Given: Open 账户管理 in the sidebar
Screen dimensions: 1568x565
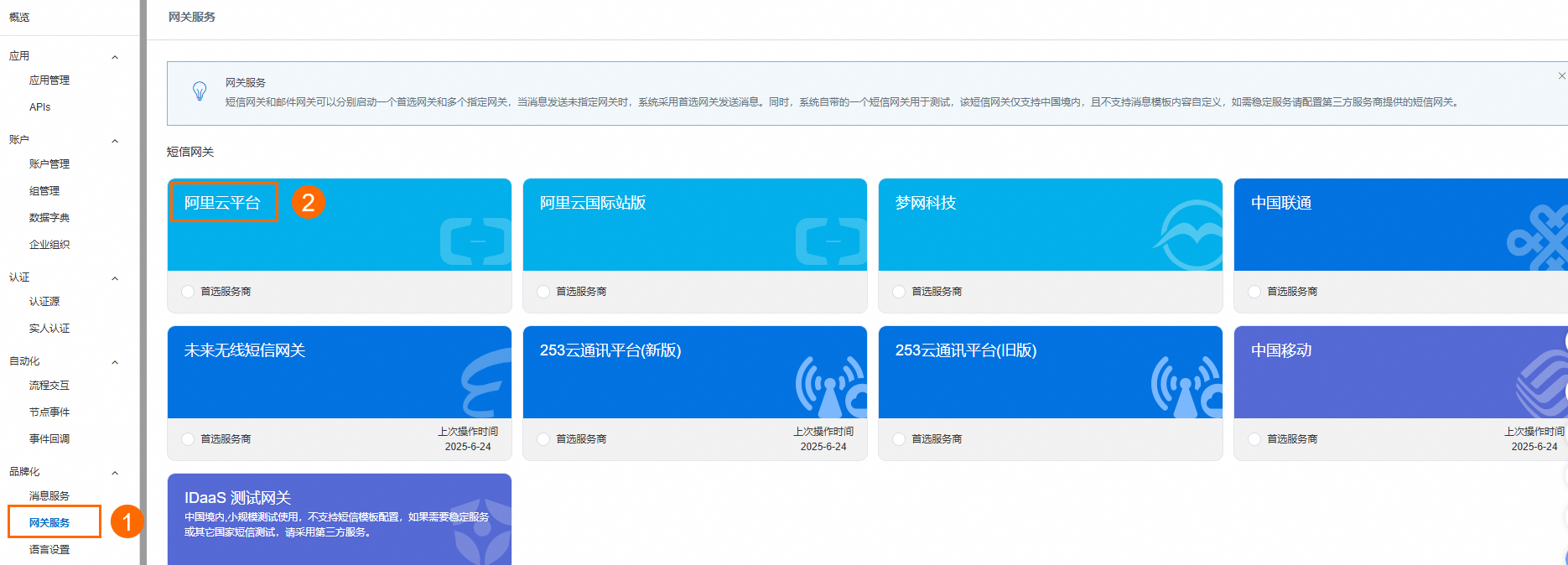Looking at the screenshot, I should point(49,164).
